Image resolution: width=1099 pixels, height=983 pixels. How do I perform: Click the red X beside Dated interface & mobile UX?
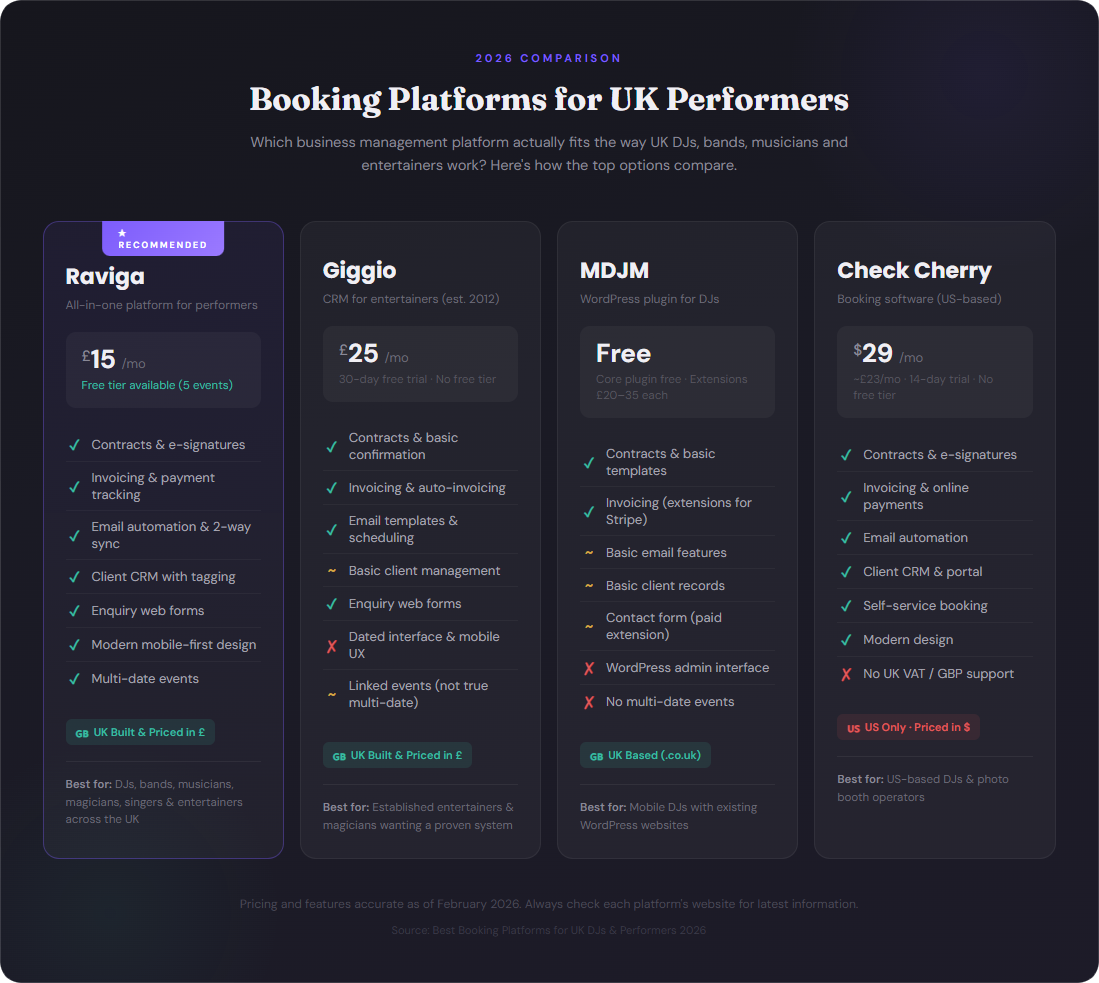(332, 646)
